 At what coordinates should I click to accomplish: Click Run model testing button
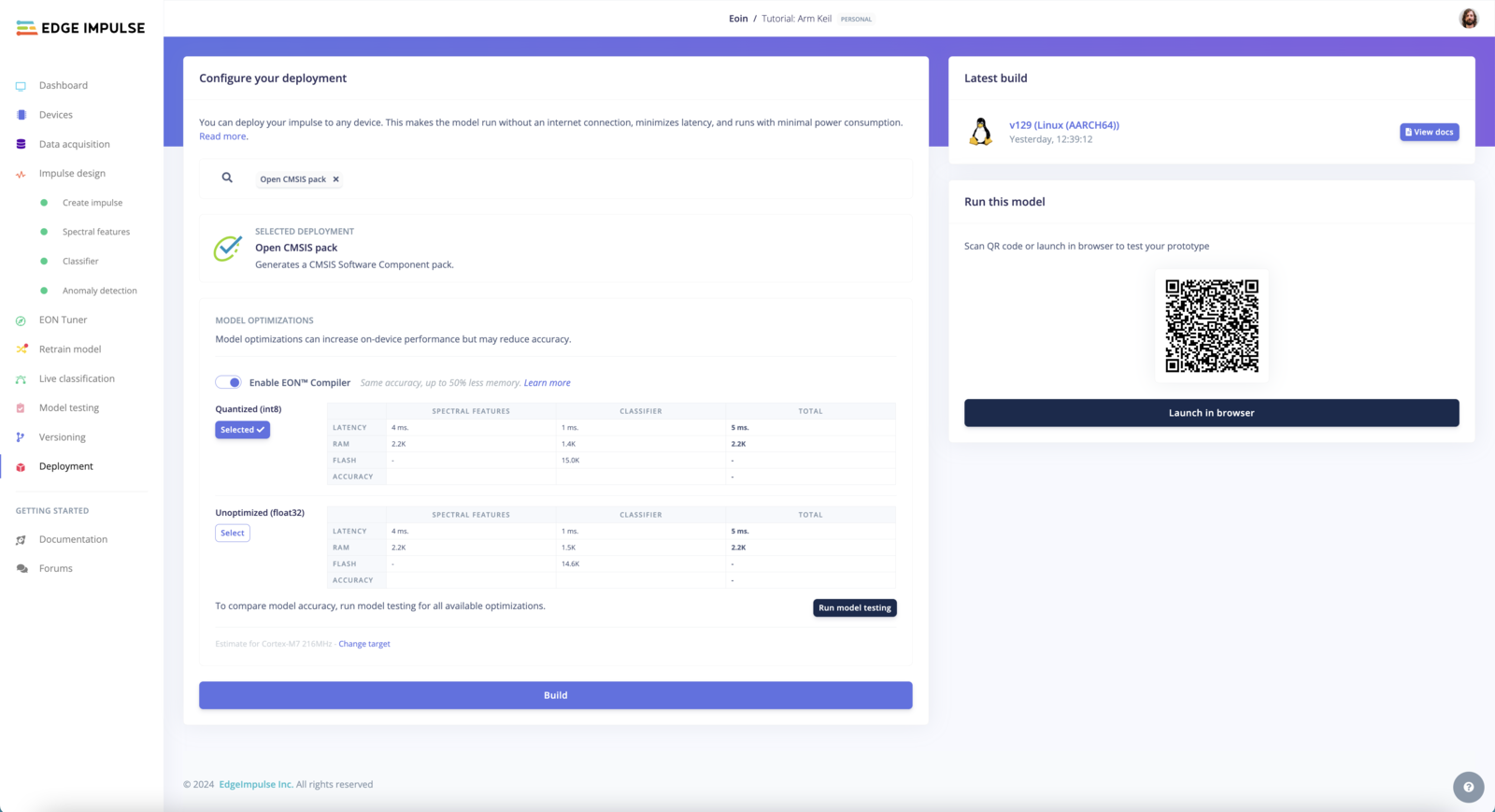pyautogui.click(x=855, y=608)
